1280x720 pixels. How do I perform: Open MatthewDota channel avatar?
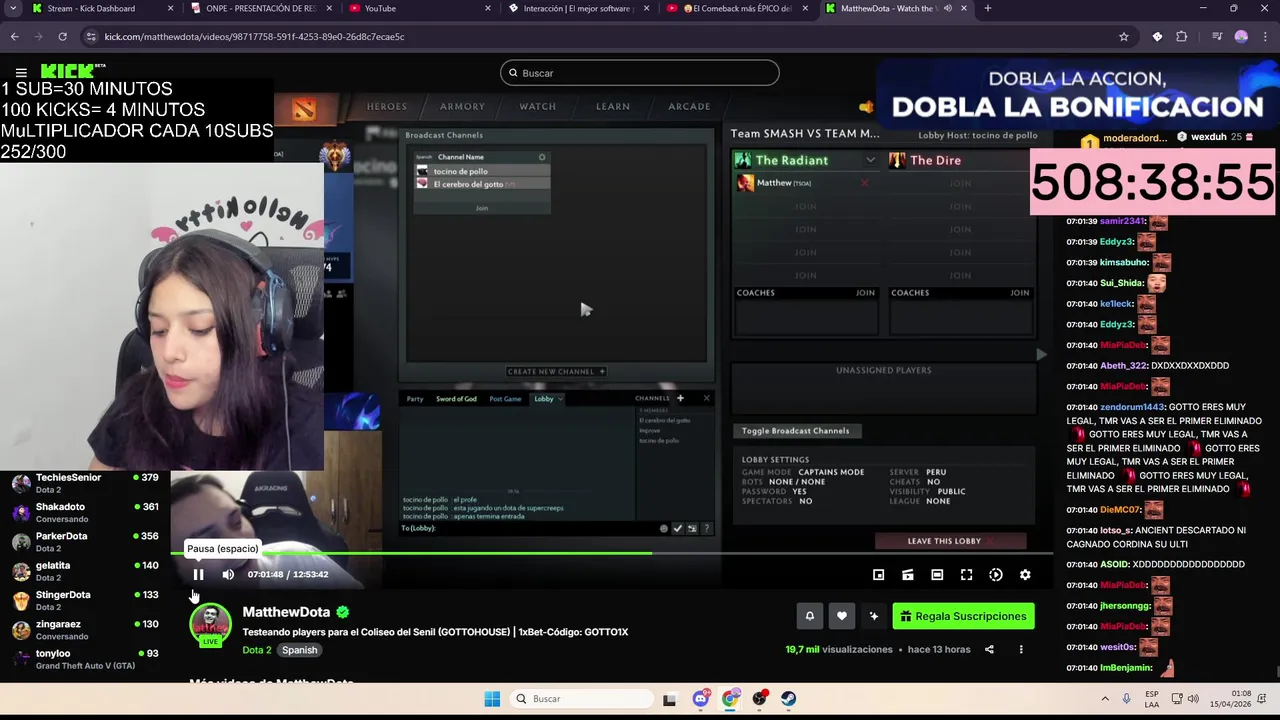[x=210, y=624]
